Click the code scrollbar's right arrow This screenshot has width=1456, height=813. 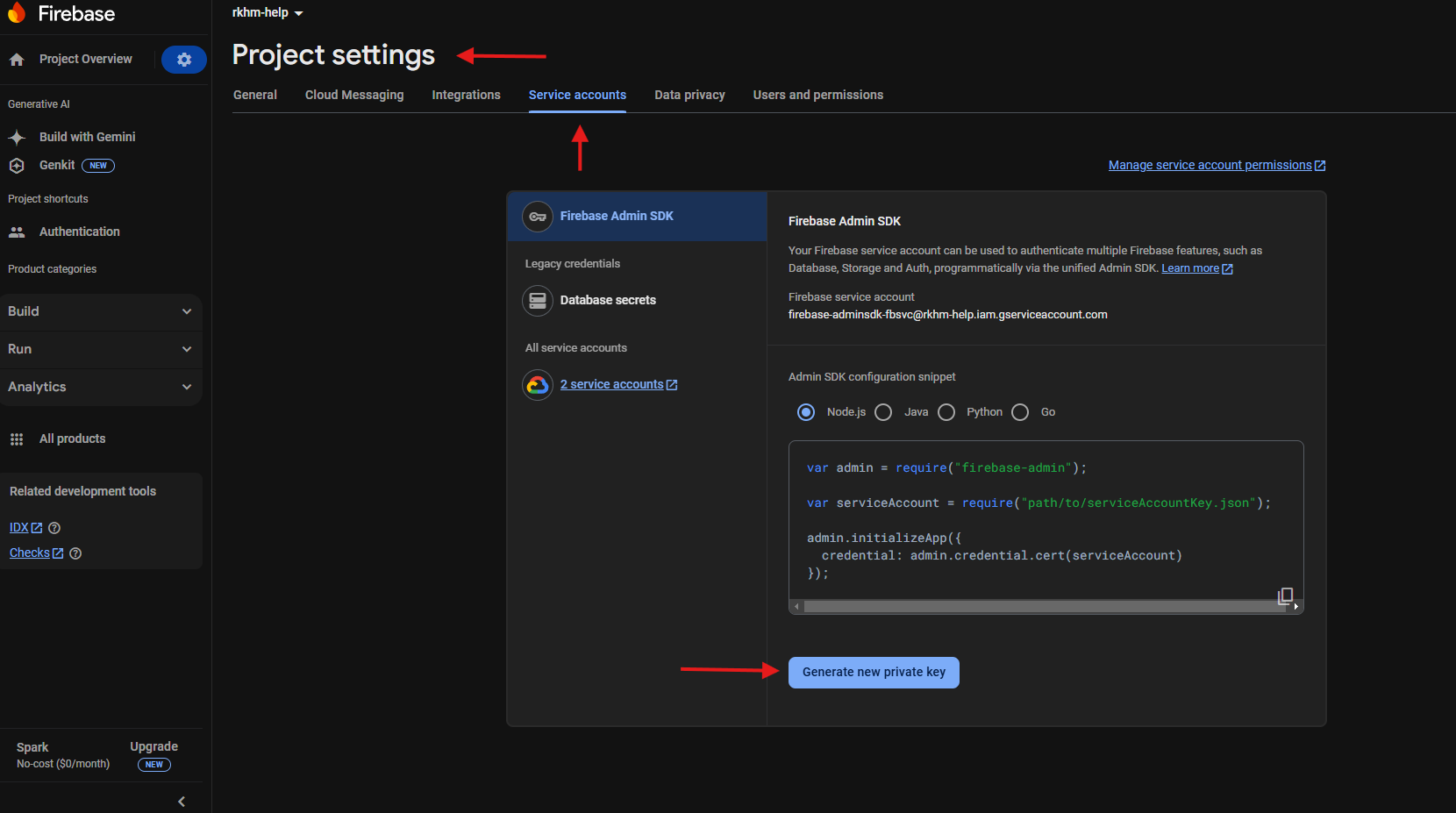[1296, 607]
